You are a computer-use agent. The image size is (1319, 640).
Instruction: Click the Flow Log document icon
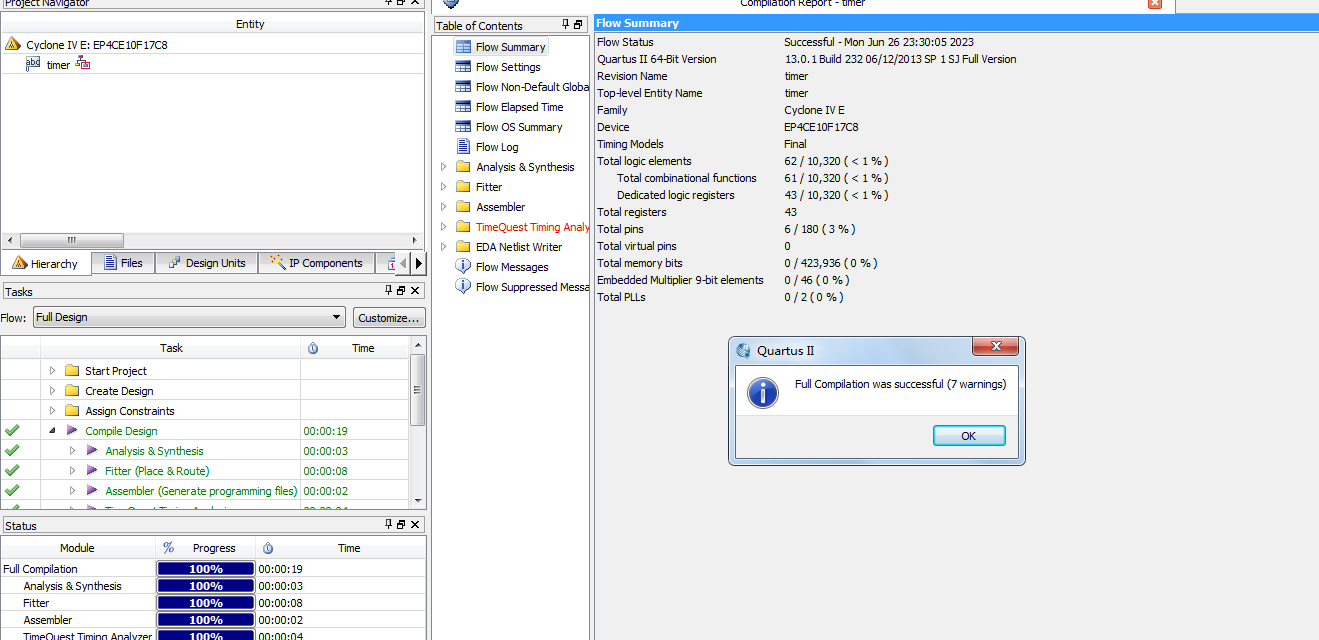pos(463,147)
